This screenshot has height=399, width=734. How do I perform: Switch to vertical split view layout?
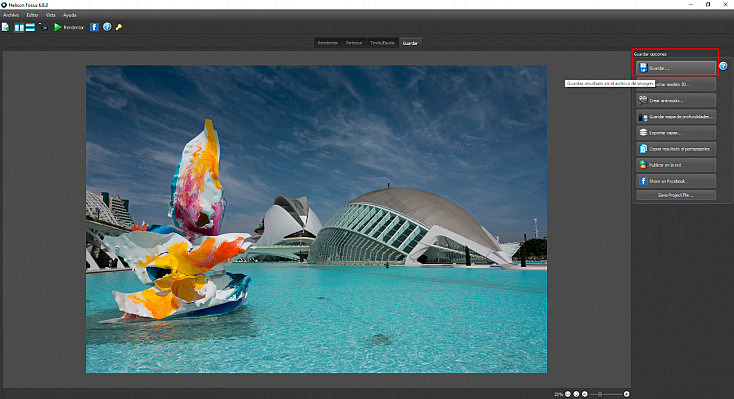coord(19,28)
